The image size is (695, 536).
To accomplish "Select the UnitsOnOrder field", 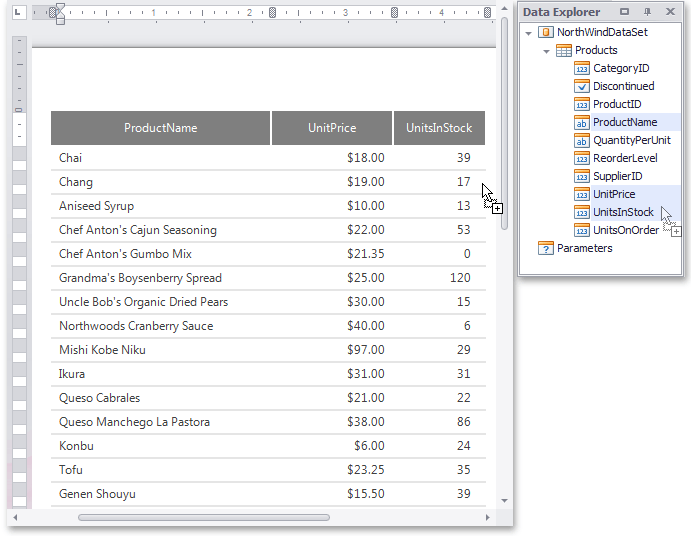I will coord(626,230).
